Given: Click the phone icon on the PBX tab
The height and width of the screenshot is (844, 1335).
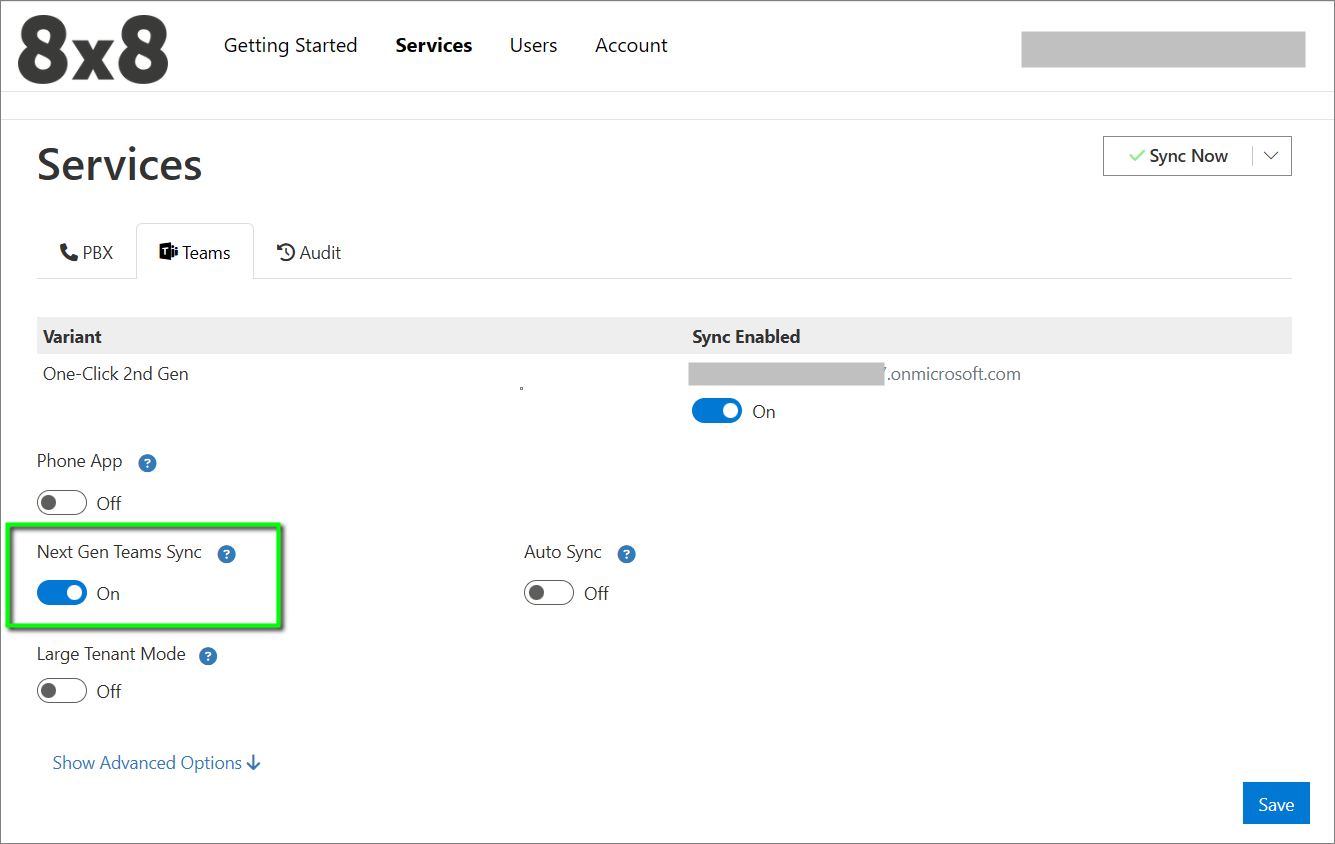Looking at the screenshot, I should [x=69, y=252].
